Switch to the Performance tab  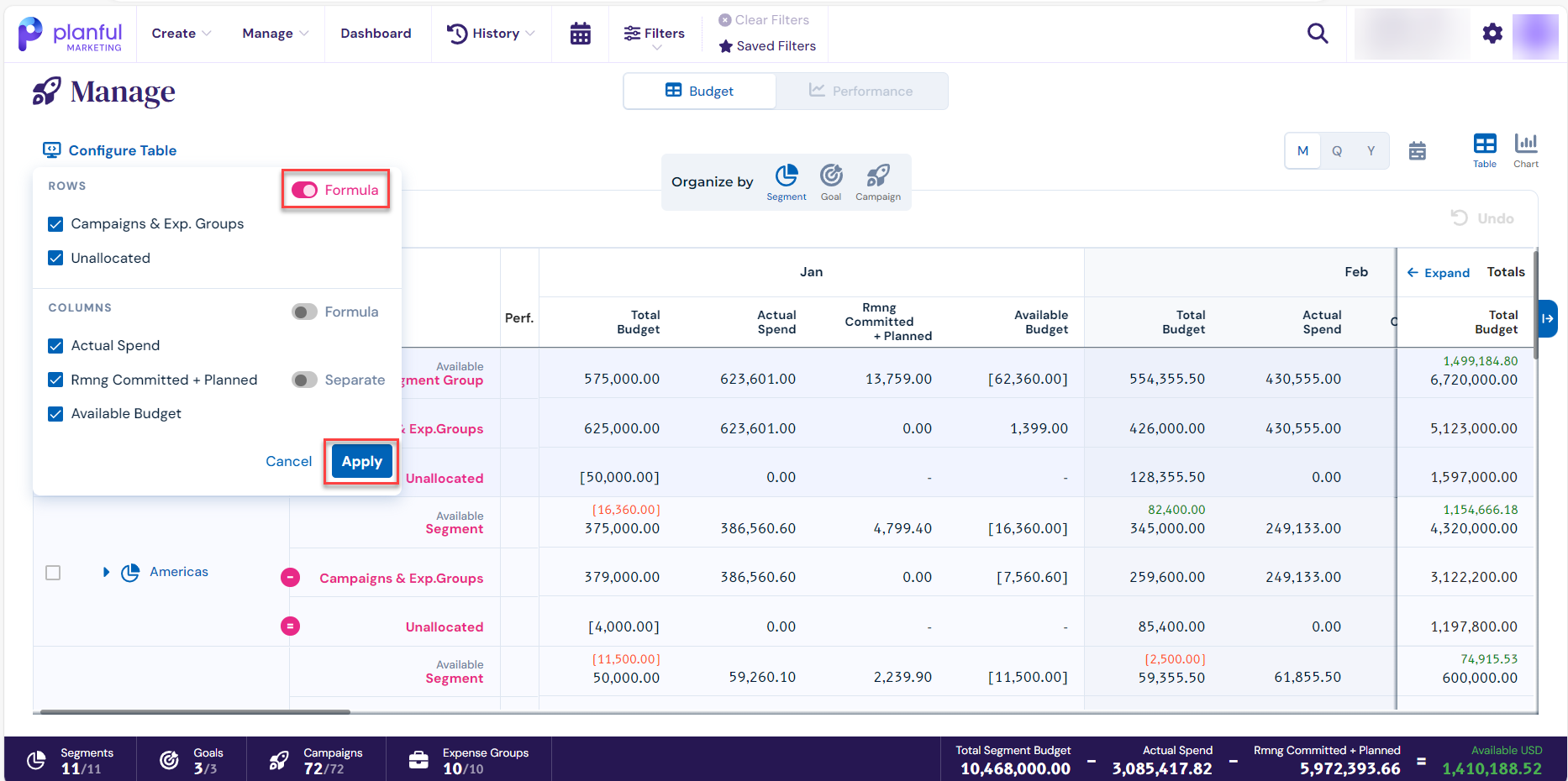coord(861,91)
